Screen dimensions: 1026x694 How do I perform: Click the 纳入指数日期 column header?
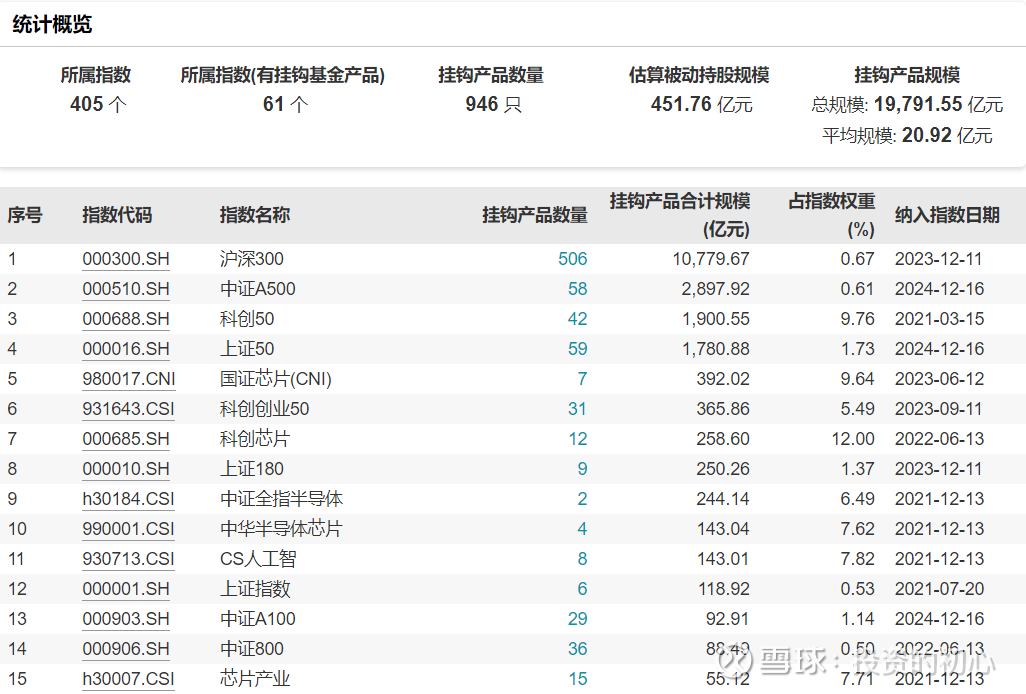pos(946,215)
